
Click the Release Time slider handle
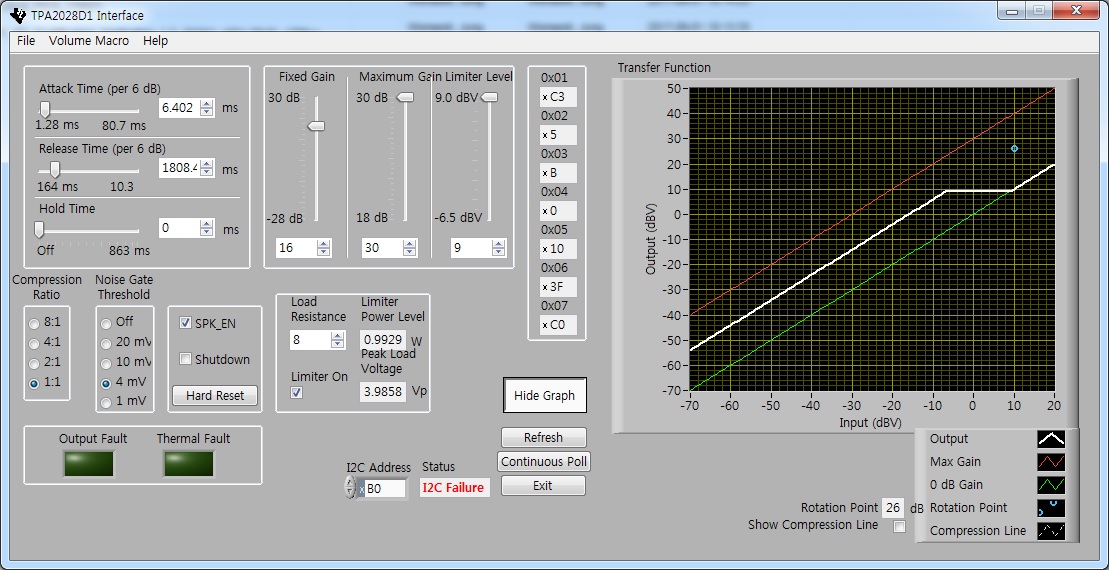54,169
